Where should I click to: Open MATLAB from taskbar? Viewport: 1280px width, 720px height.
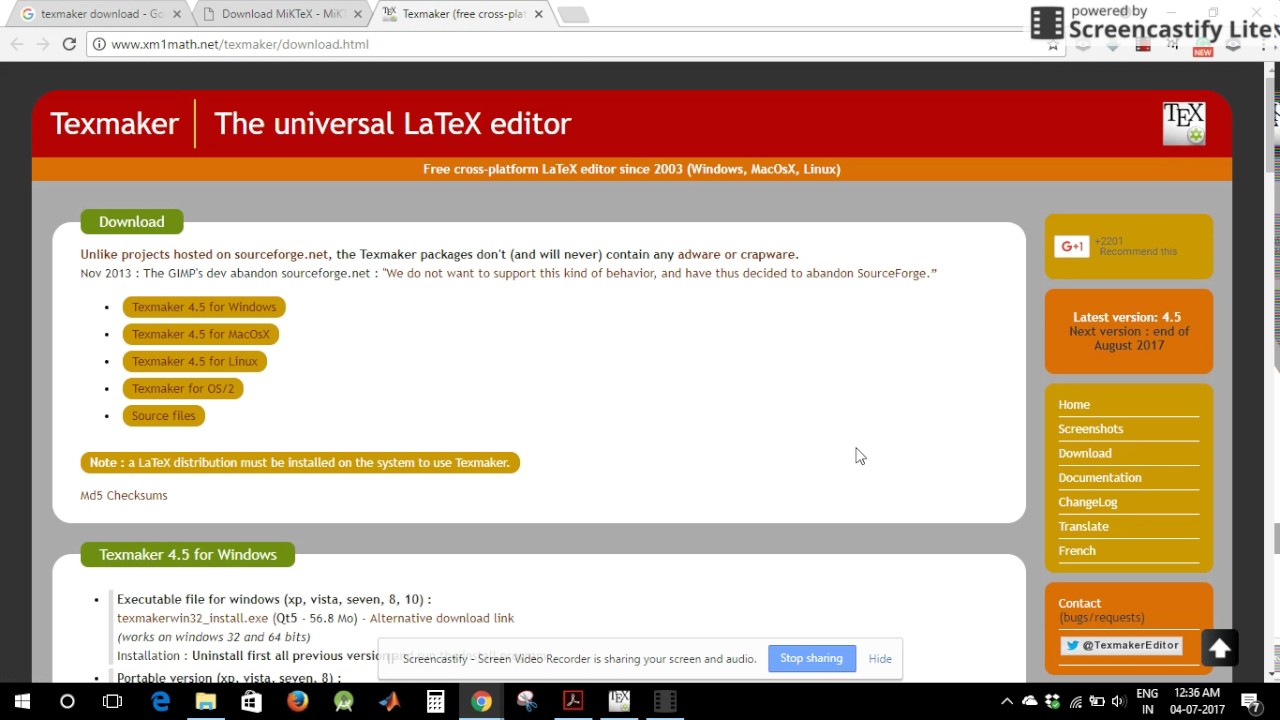[389, 701]
